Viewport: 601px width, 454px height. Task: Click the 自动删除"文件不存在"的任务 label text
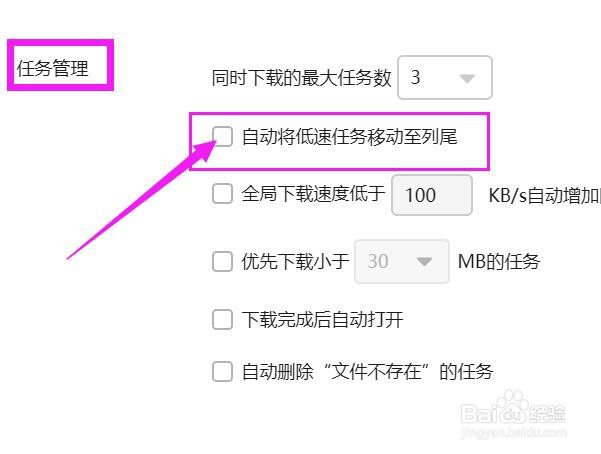pyautogui.click(x=367, y=371)
